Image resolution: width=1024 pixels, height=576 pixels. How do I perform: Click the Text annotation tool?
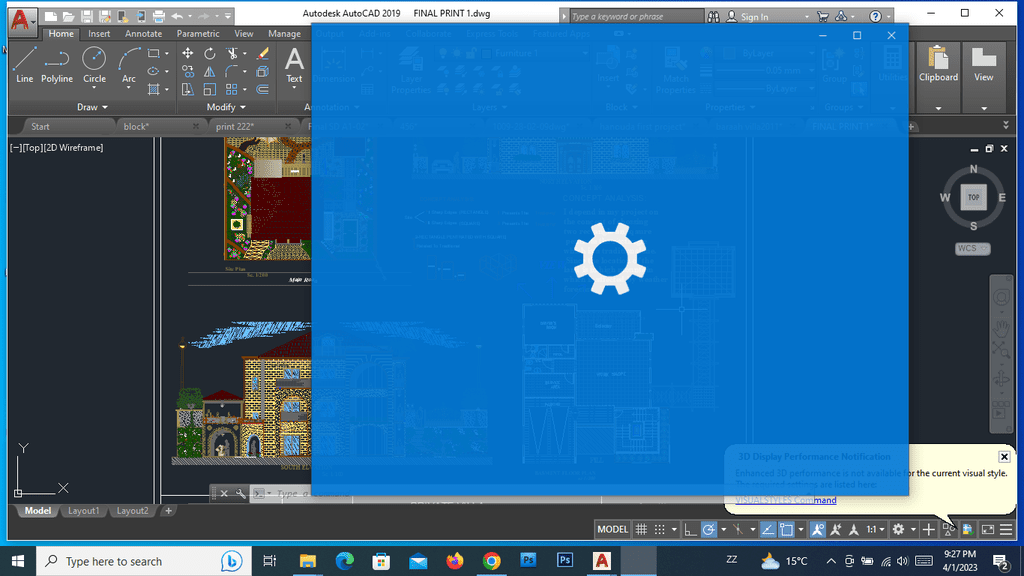[x=295, y=64]
